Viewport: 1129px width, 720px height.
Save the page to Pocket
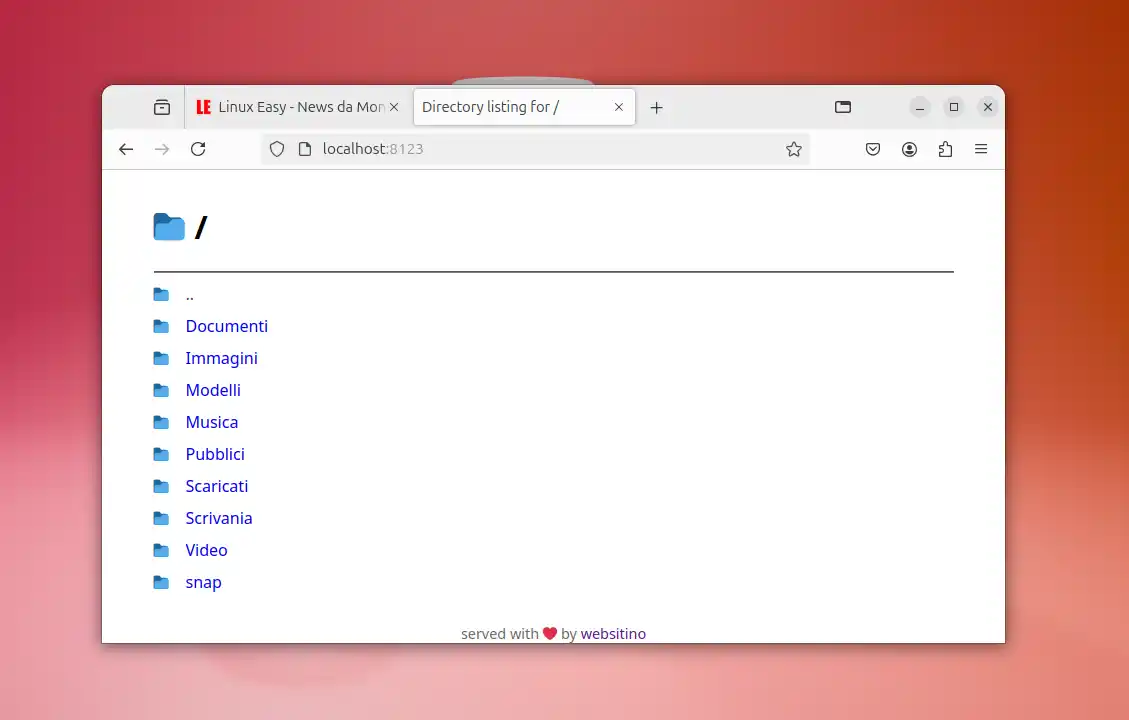(872, 149)
